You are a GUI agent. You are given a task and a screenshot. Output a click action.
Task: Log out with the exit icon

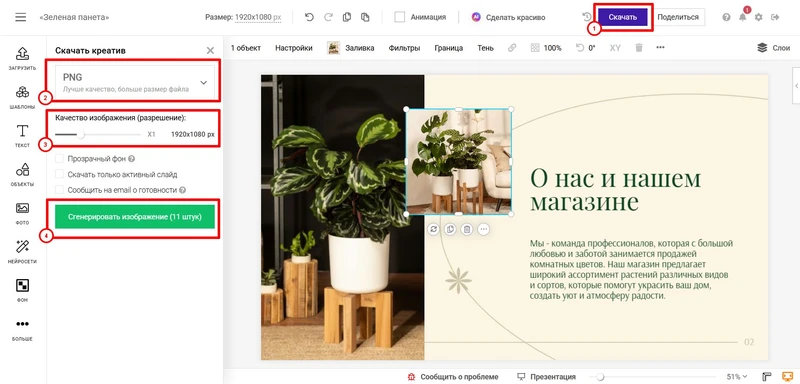click(775, 17)
